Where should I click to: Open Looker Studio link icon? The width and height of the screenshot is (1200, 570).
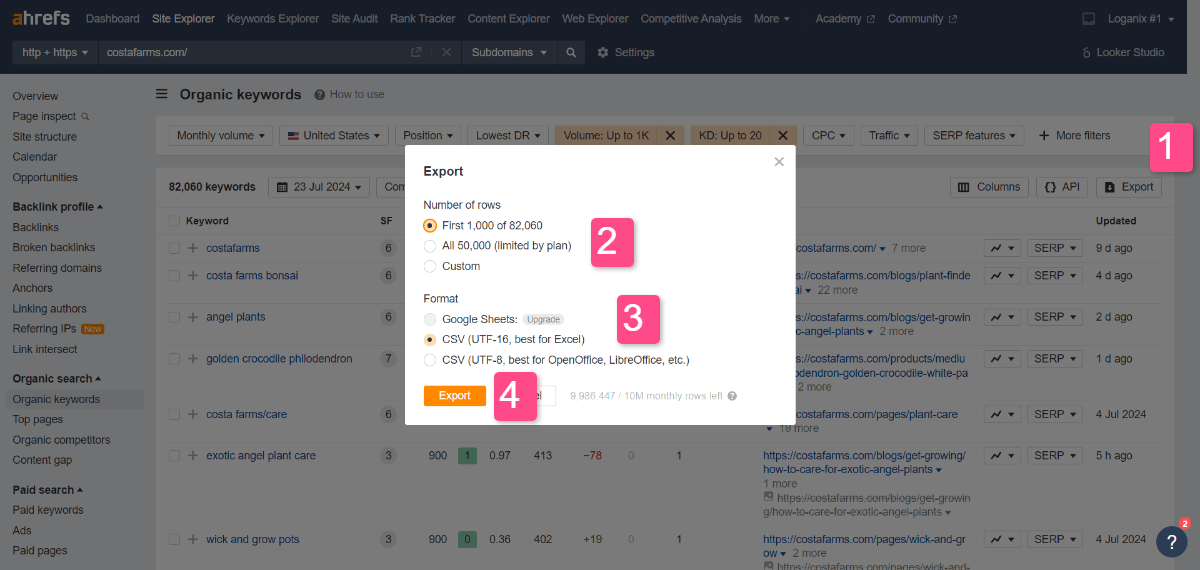[x=1087, y=52]
